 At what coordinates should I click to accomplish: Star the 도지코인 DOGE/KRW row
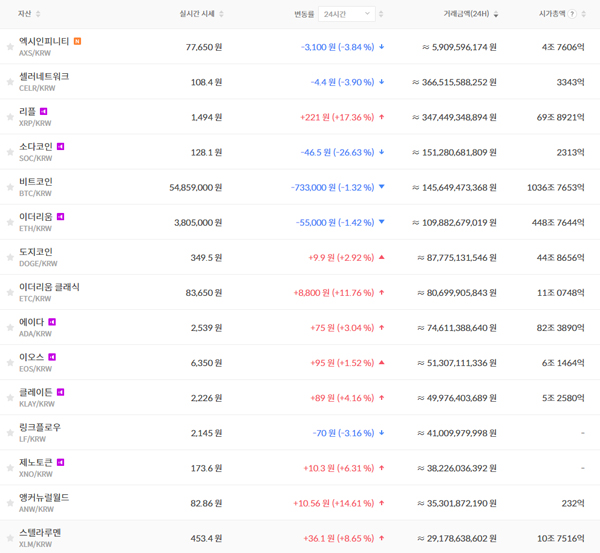[x=10, y=257]
